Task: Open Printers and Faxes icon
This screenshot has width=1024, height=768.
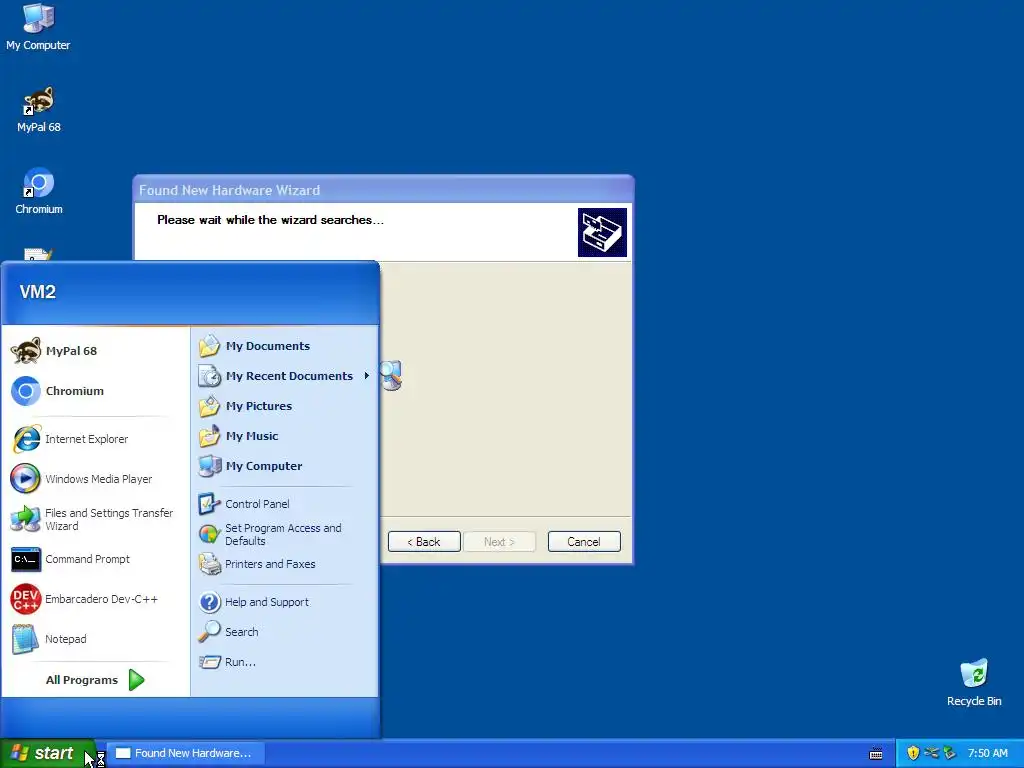Action: (x=210, y=564)
